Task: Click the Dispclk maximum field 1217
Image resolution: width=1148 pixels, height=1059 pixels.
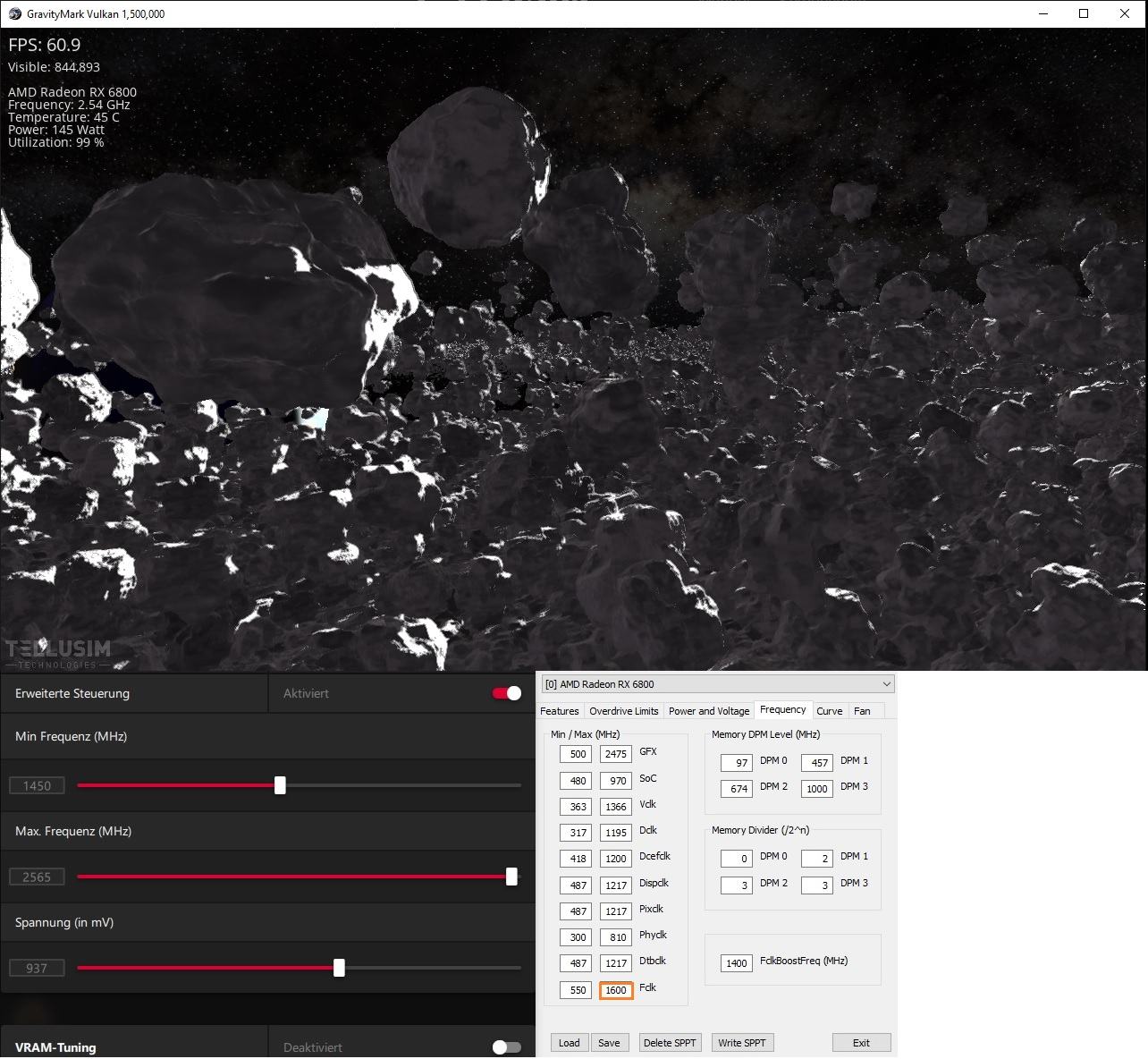Action: coord(615,885)
